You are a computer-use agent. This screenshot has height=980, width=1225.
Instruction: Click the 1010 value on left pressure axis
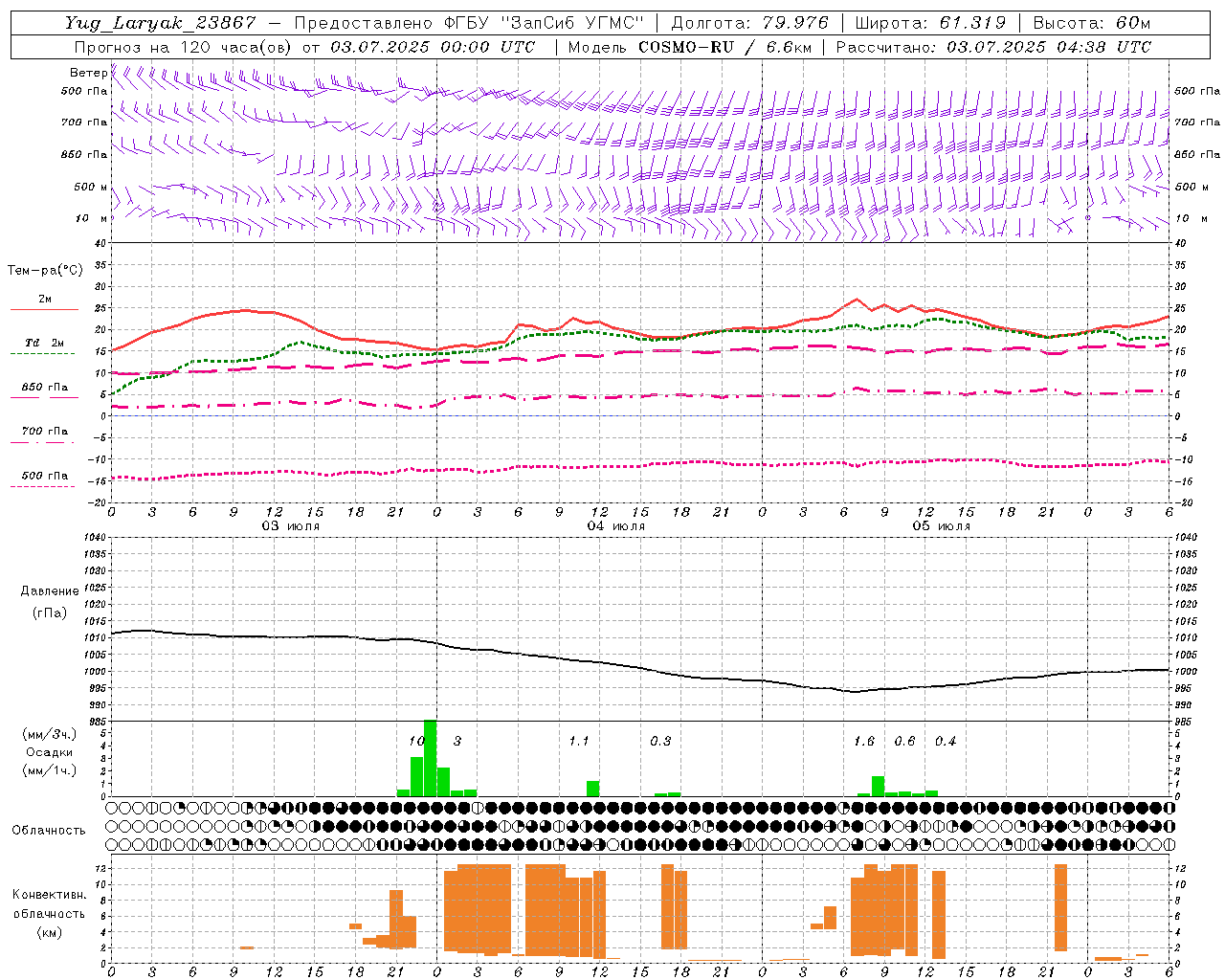tap(95, 637)
